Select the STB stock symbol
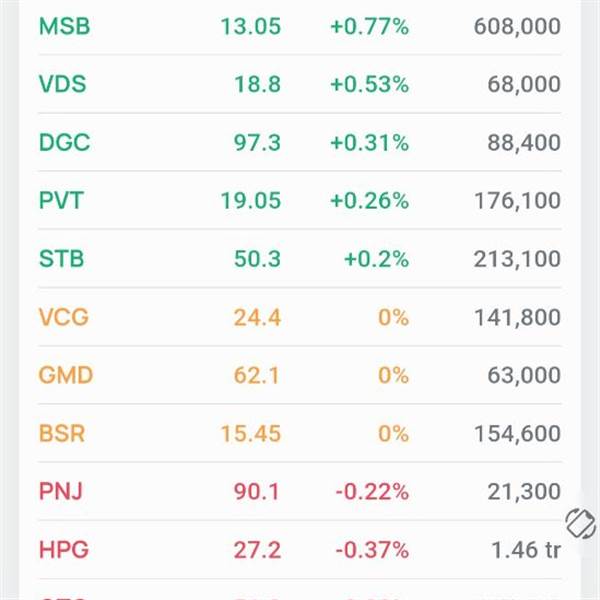The height and width of the screenshot is (600, 600). click(61, 259)
